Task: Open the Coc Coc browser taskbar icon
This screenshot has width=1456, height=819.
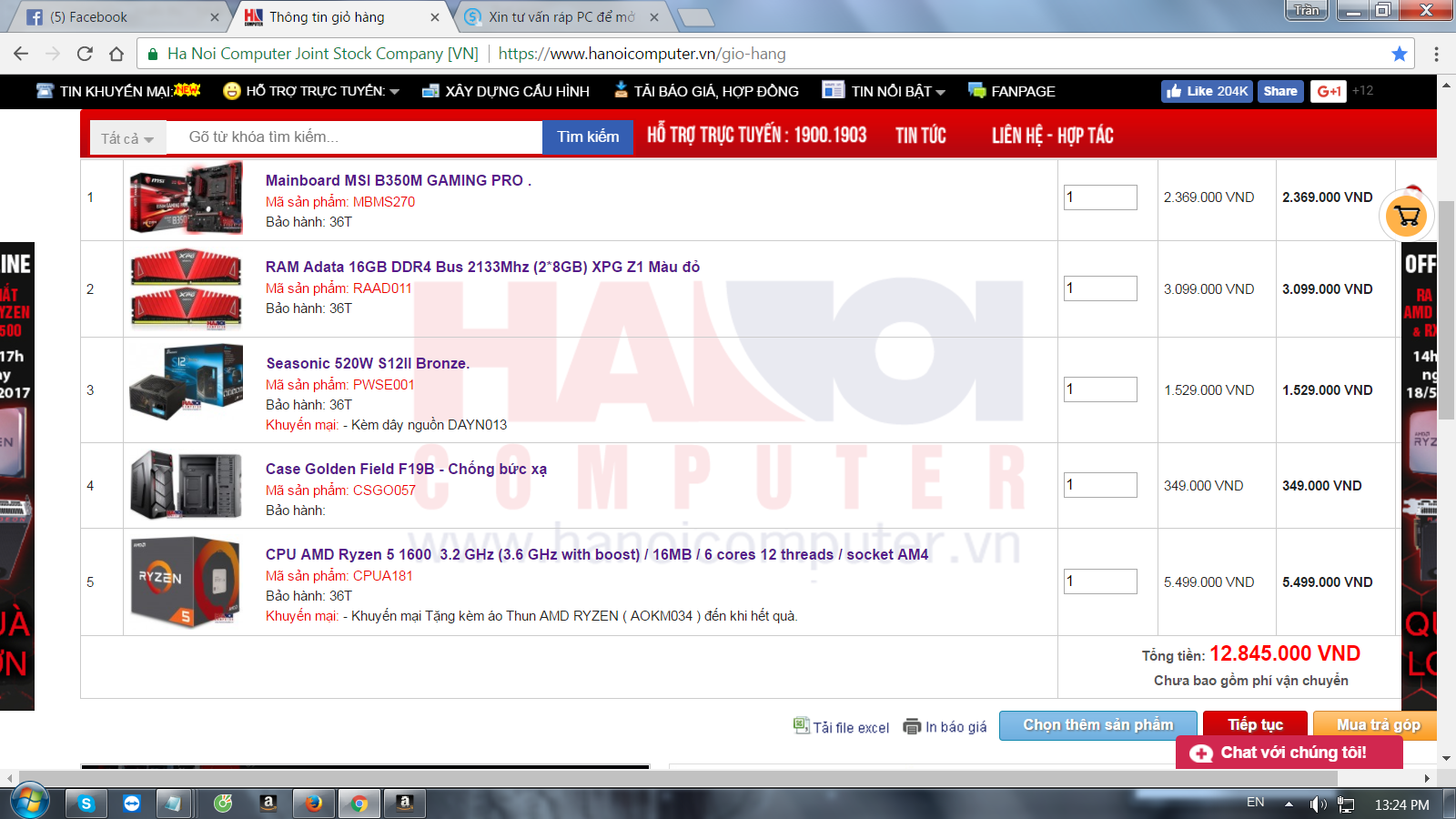Action: click(x=223, y=804)
